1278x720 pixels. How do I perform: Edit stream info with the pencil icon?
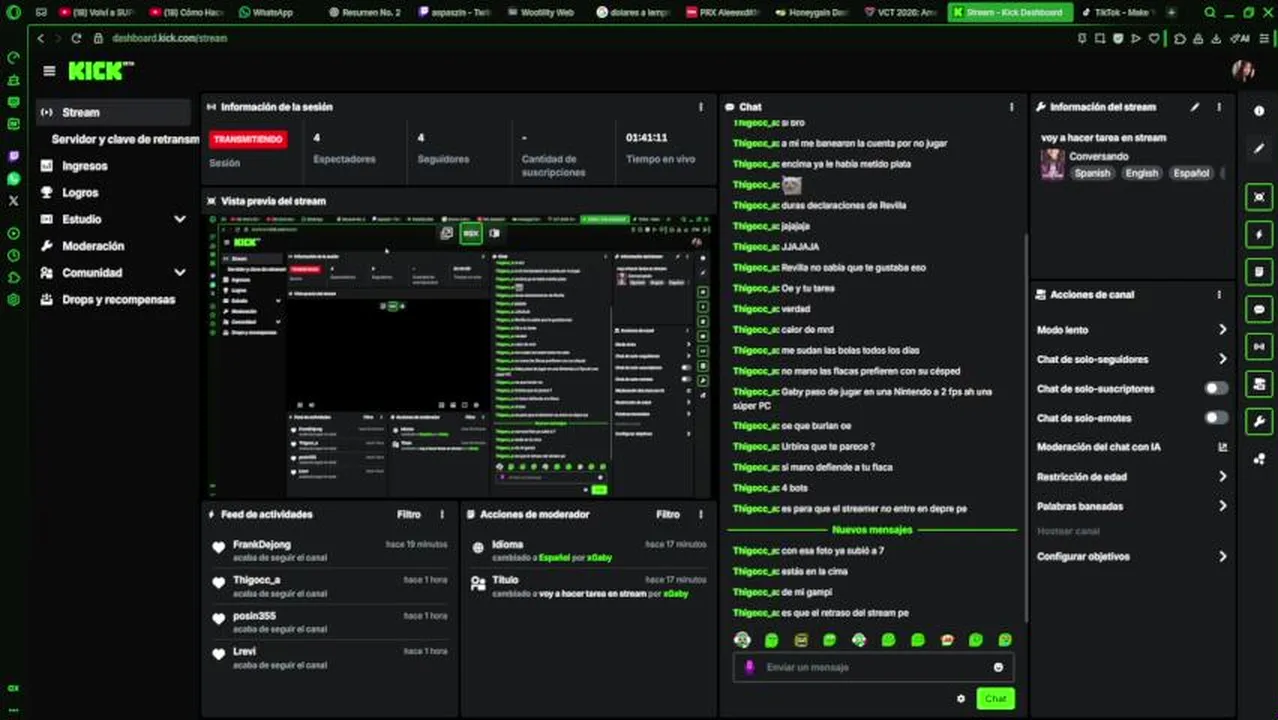[1195, 107]
